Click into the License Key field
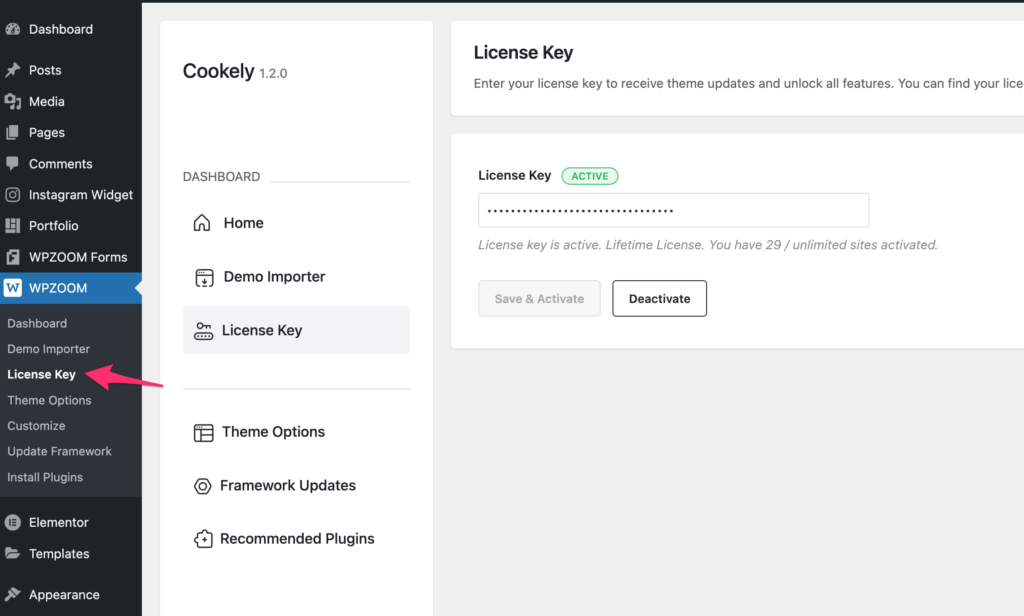Image resolution: width=1024 pixels, height=616 pixels. [673, 211]
